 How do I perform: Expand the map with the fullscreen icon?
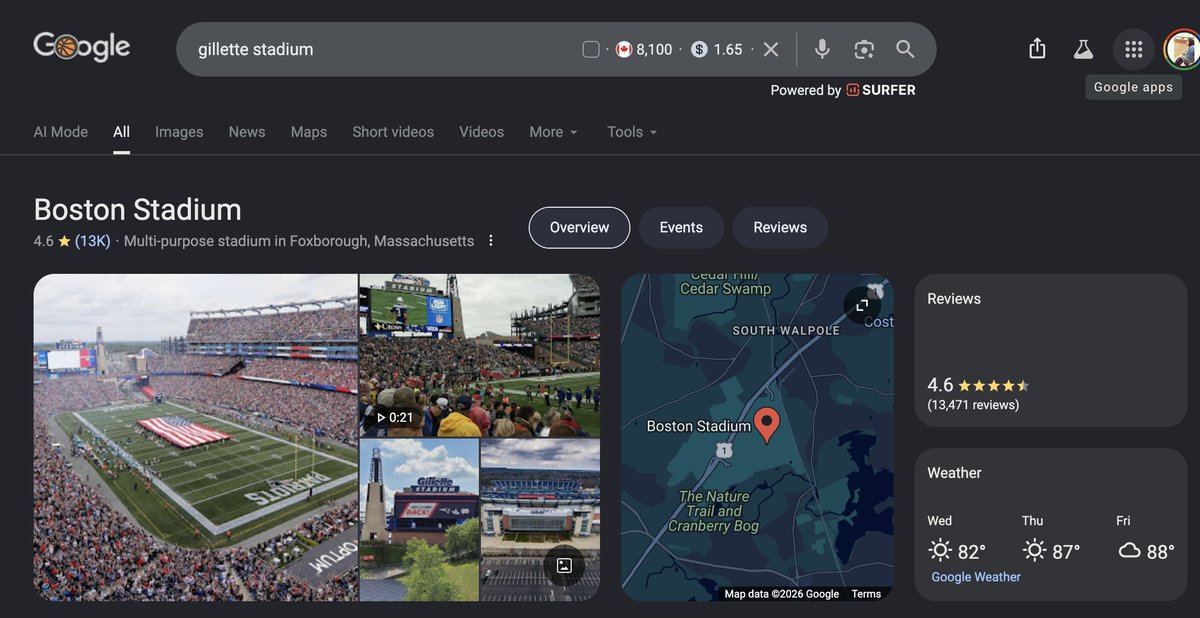pos(862,306)
